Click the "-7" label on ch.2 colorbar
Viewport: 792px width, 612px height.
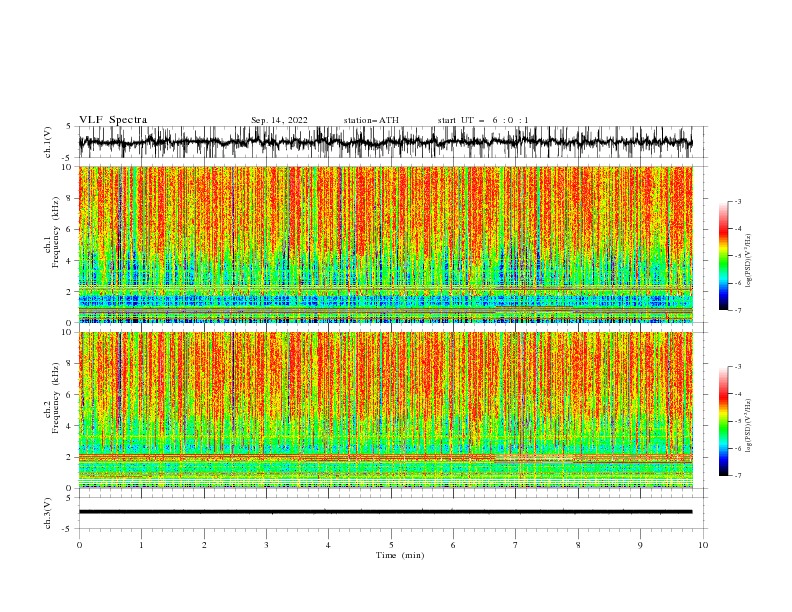click(737, 476)
